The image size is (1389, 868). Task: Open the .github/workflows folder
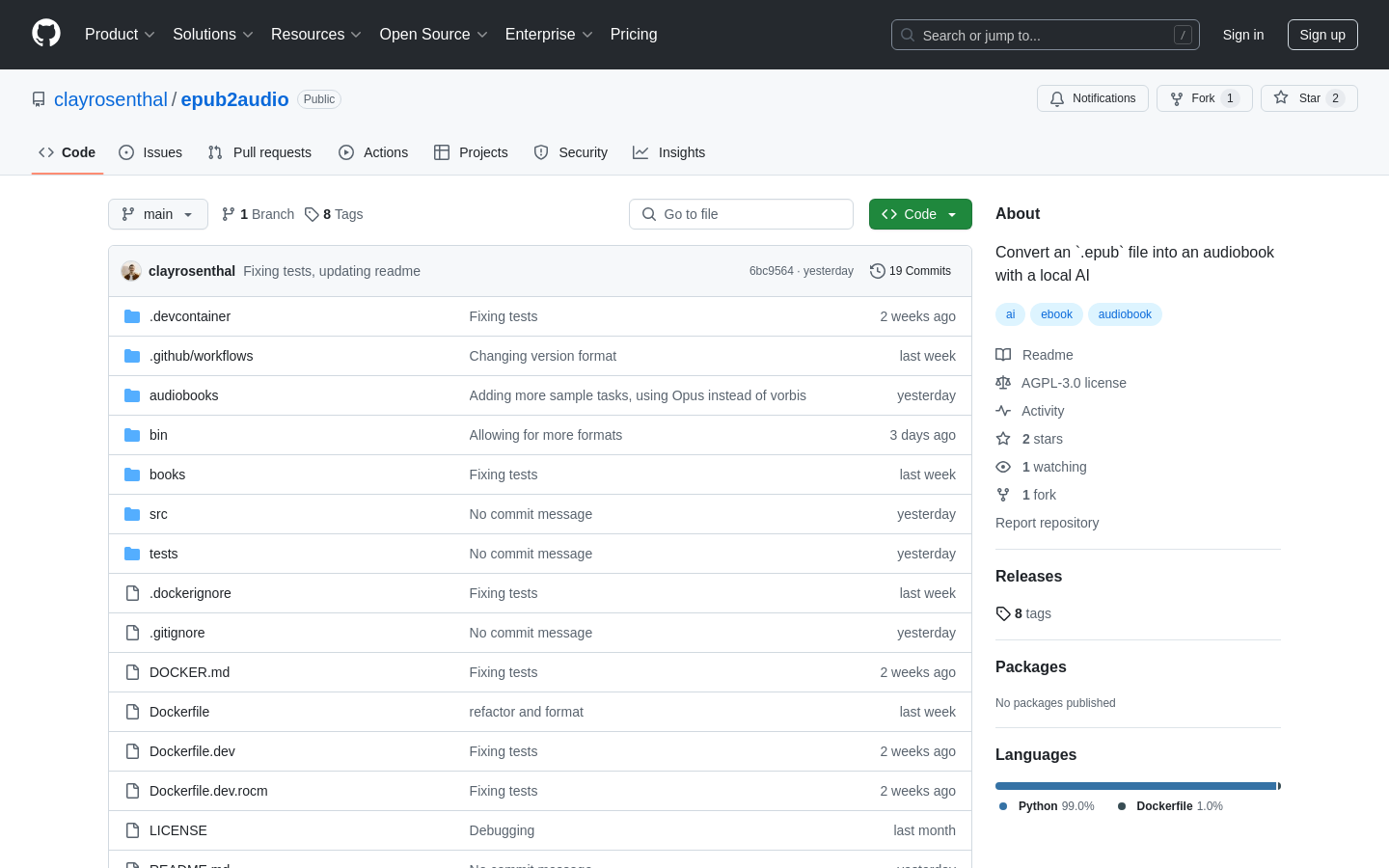point(201,356)
